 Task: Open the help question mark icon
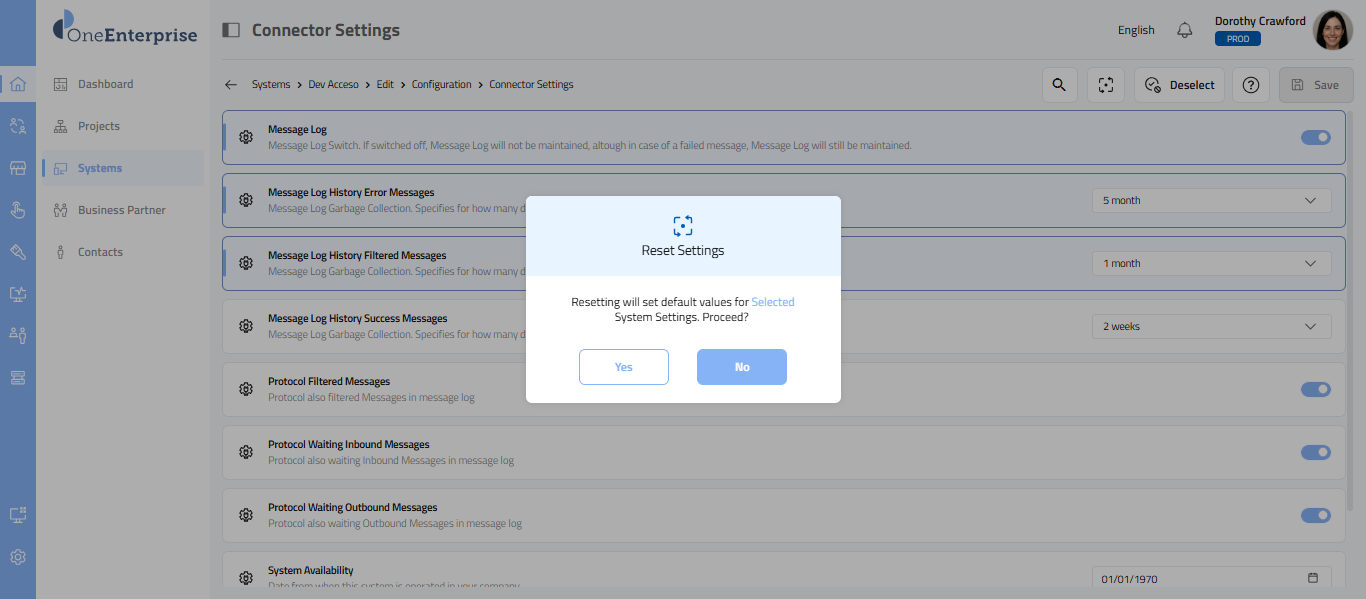point(1250,85)
